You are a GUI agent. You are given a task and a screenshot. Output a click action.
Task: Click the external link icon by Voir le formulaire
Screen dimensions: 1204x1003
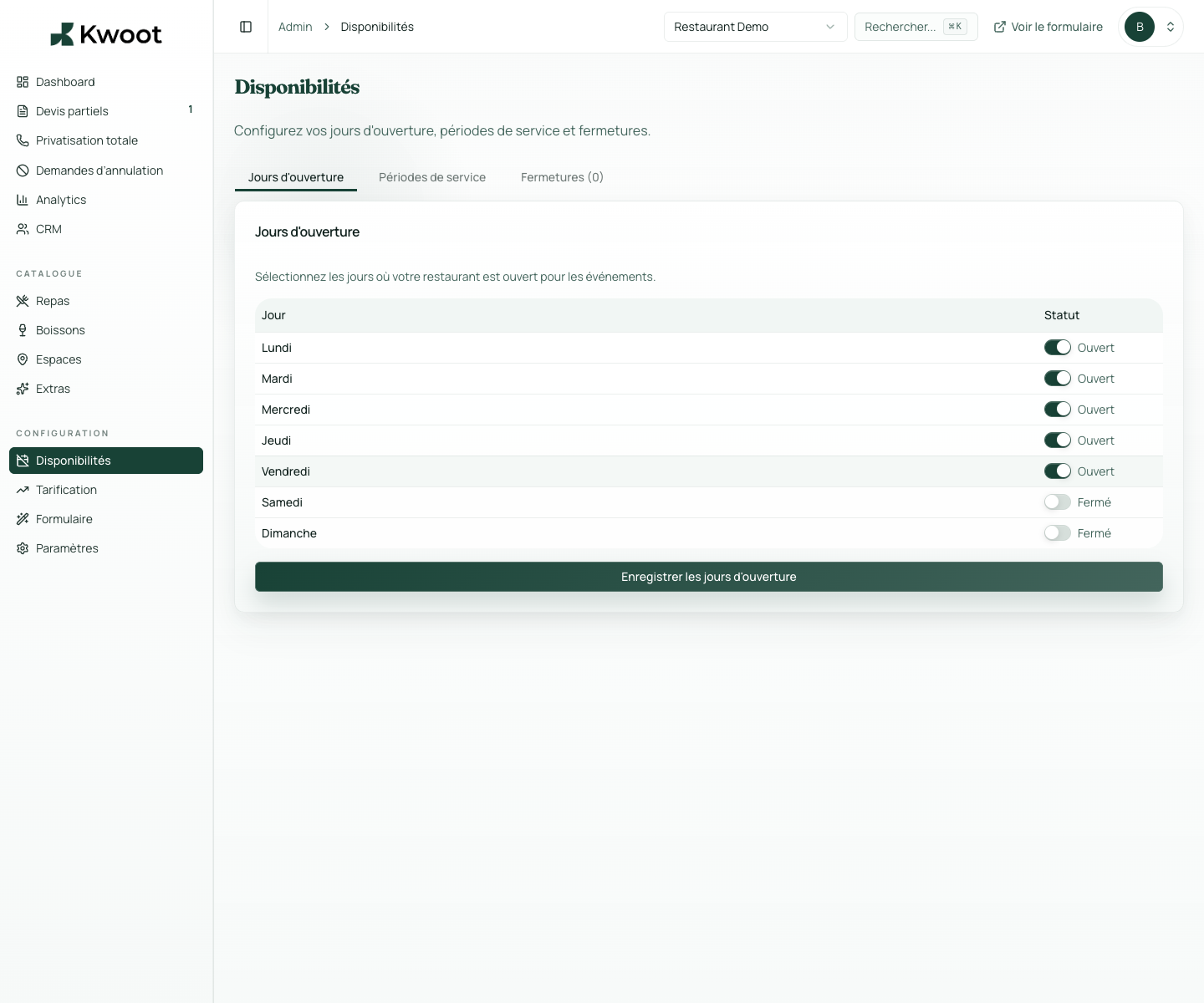999,27
